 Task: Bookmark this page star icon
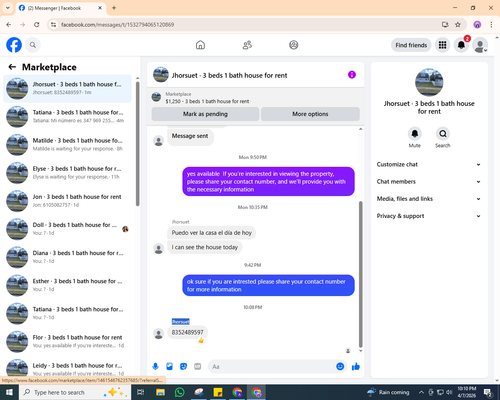(x=458, y=24)
